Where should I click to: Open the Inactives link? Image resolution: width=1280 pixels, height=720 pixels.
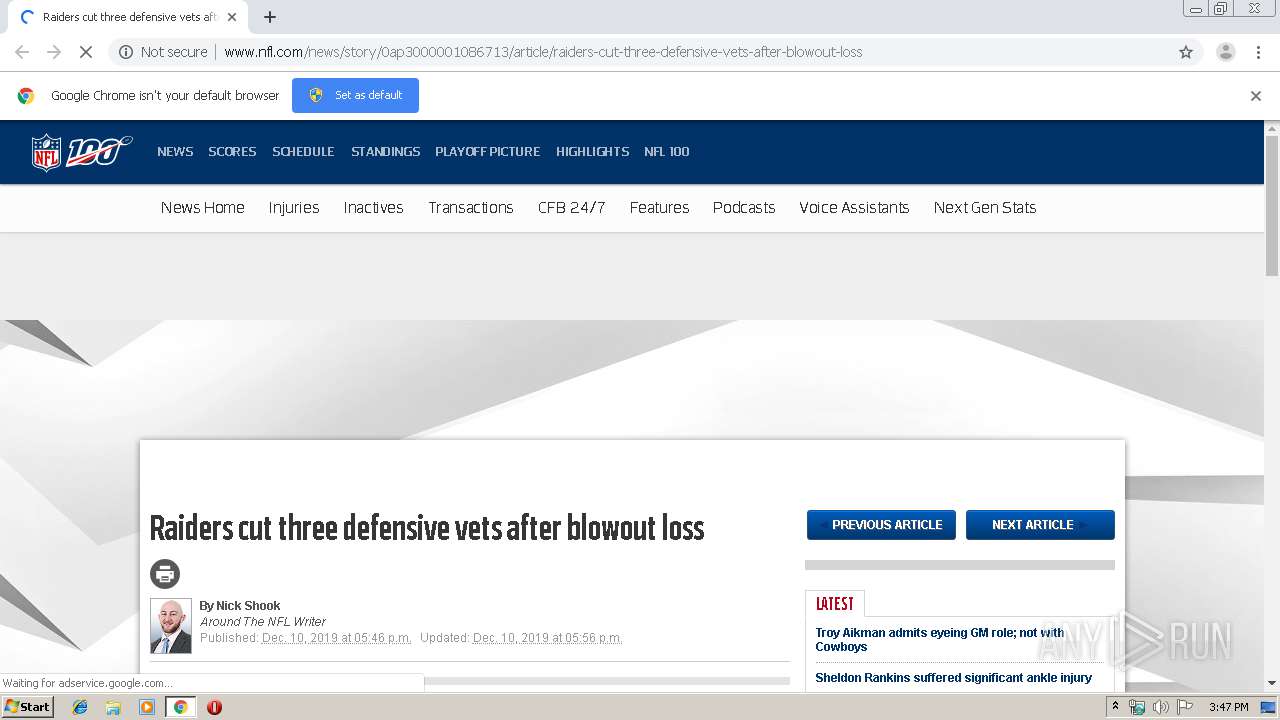point(373,208)
